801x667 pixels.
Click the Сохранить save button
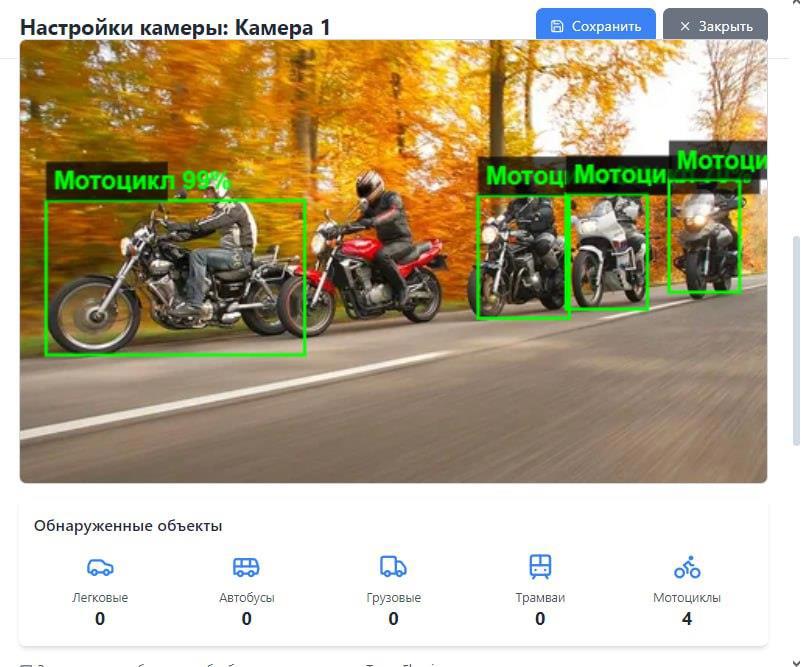[x=595, y=25]
